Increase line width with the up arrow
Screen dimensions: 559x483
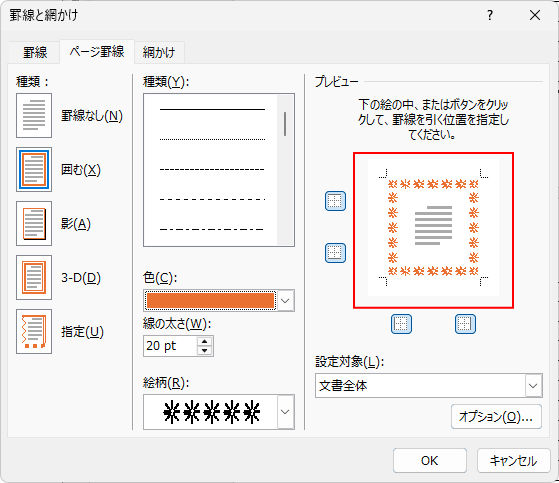pyautogui.click(x=204, y=341)
